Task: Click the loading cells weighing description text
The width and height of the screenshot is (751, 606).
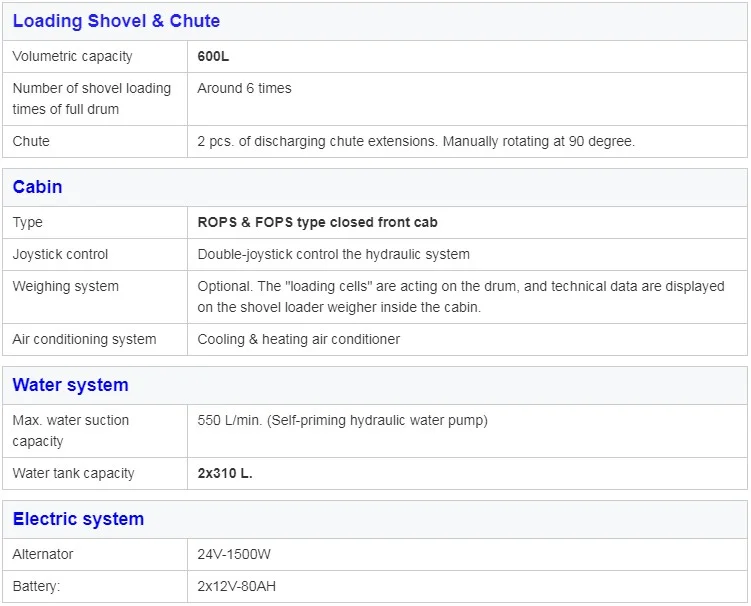Action: tap(460, 297)
